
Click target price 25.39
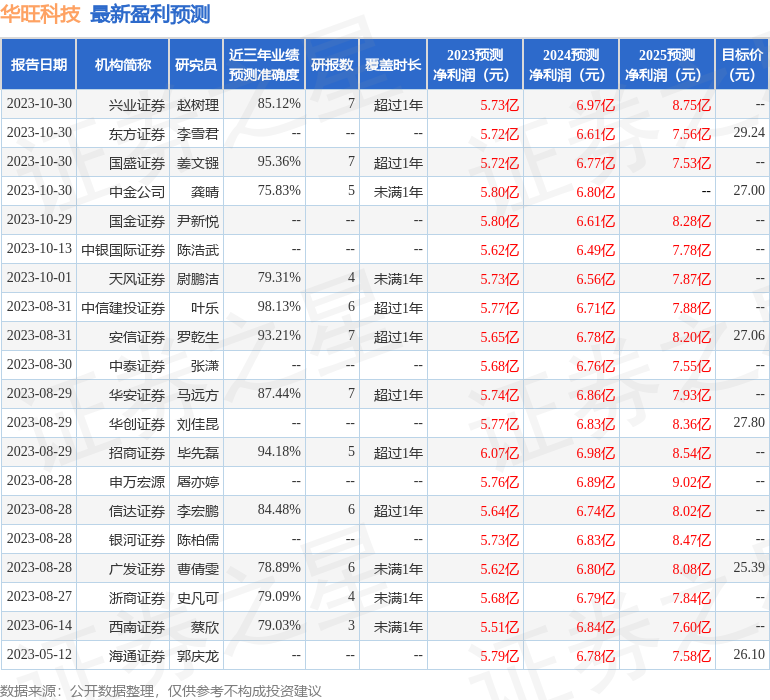[x=749, y=567]
